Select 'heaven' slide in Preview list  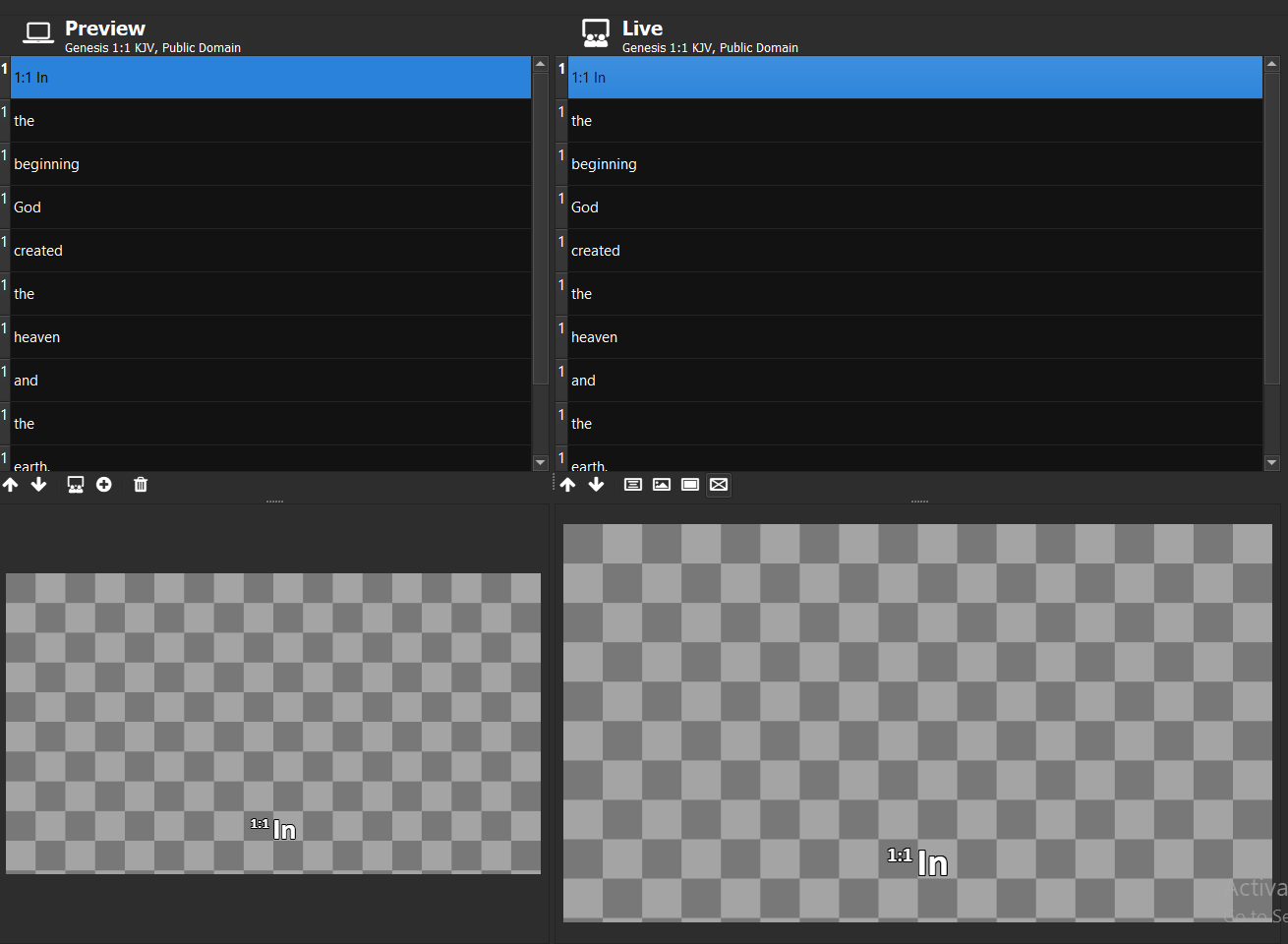tap(270, 337)
